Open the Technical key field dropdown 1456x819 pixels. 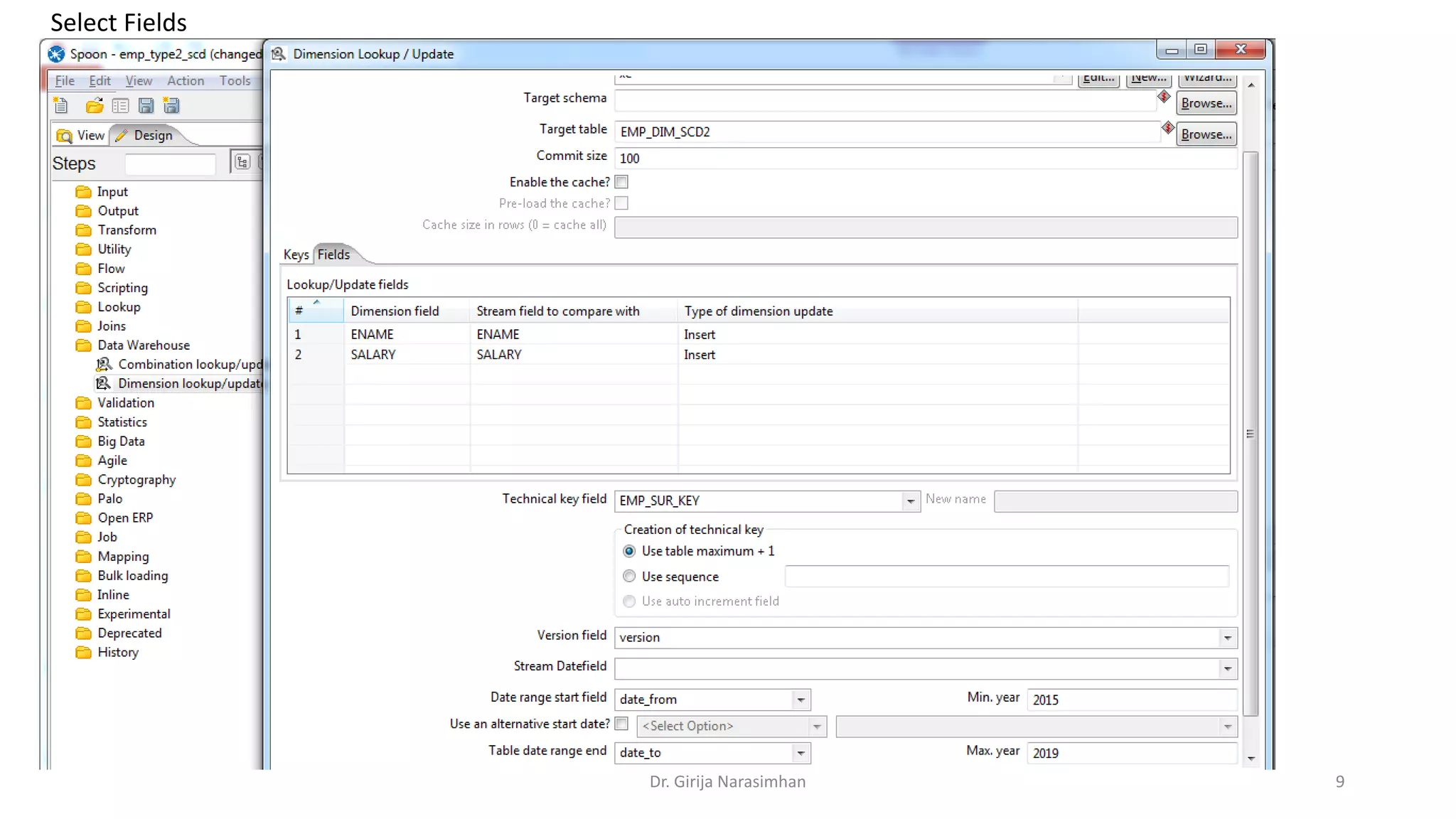910,501
